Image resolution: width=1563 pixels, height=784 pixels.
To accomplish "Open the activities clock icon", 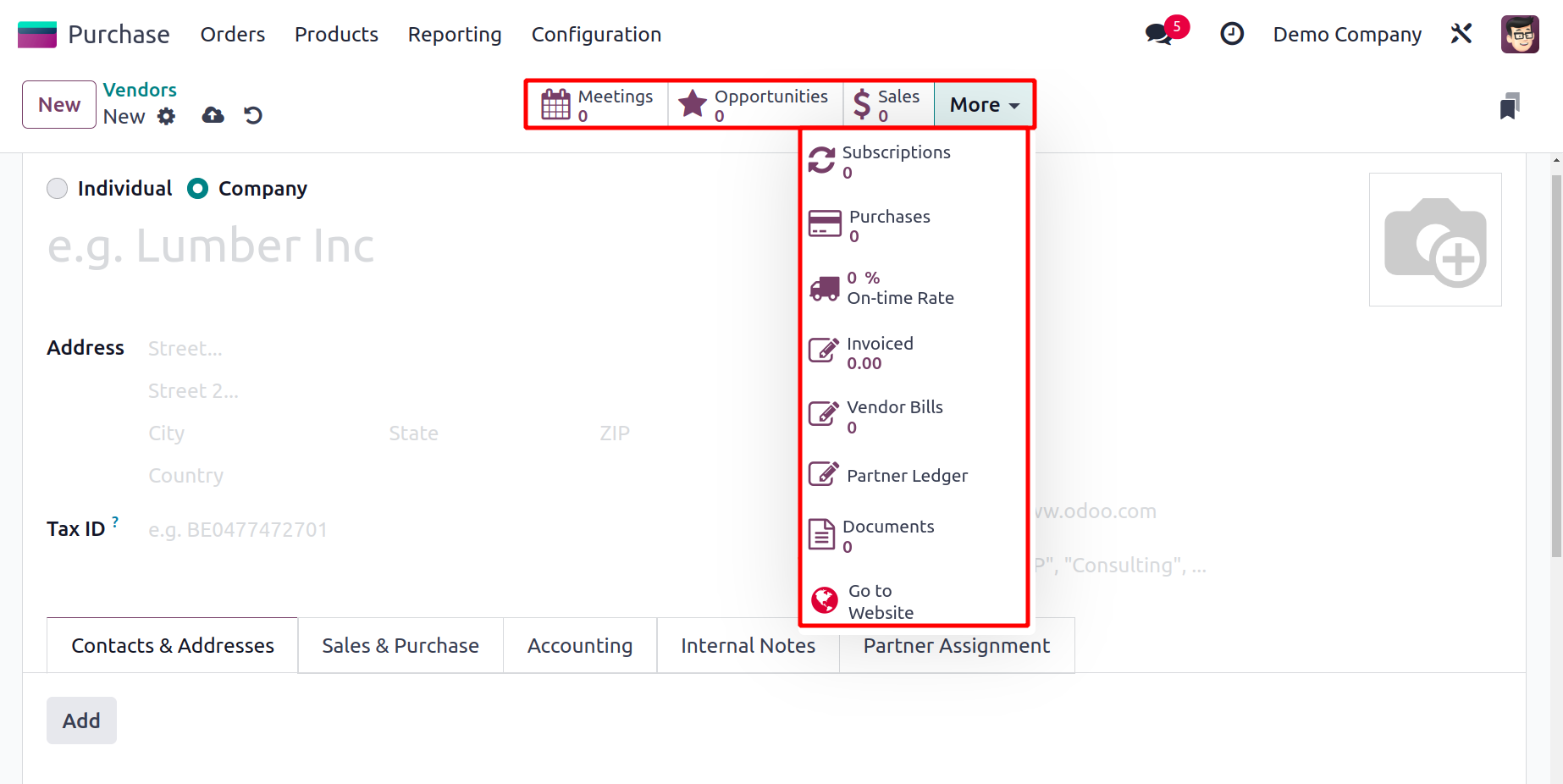I will click(1232, 34).
